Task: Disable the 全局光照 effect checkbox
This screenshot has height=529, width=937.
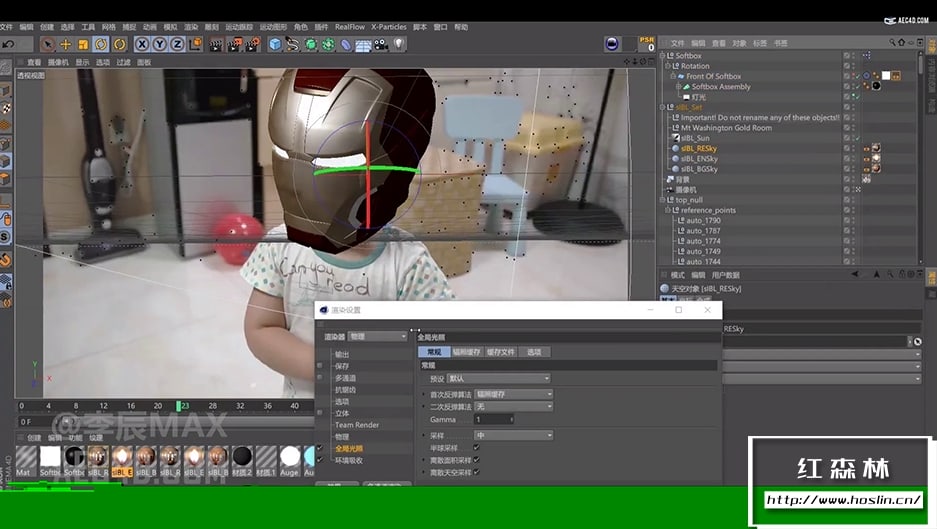Action: click(x=320, y=448)
